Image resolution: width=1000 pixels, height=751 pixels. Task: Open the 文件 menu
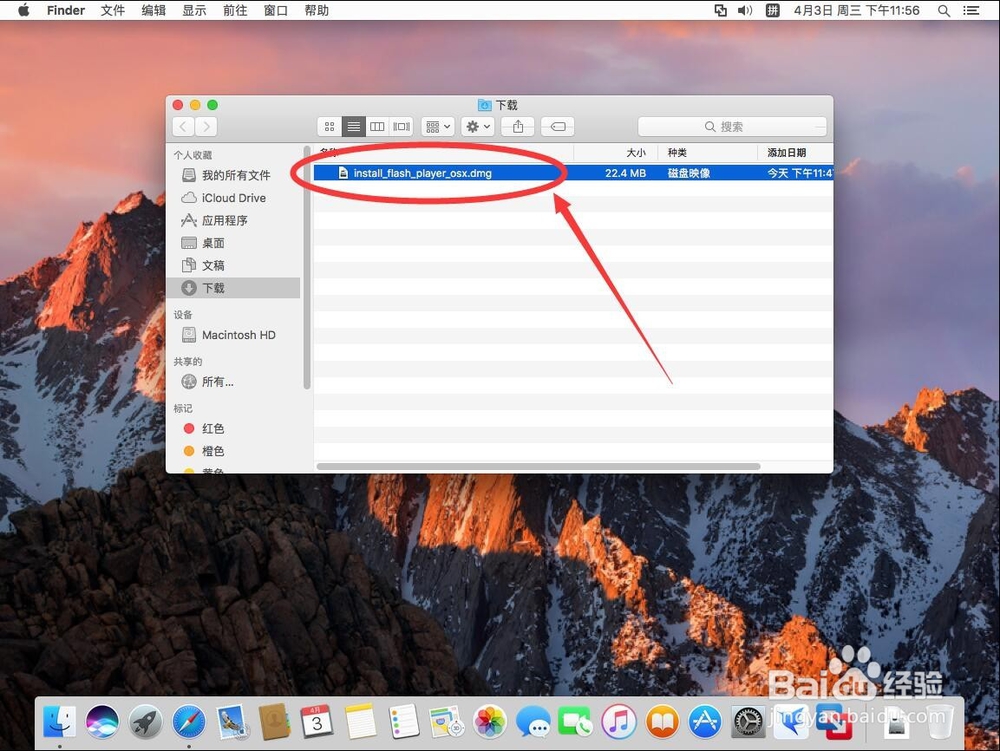[x=113, y=10]
